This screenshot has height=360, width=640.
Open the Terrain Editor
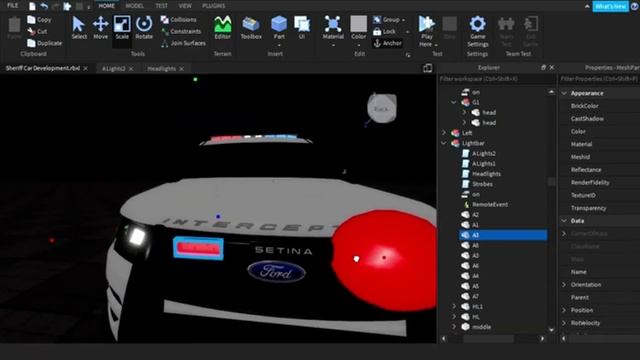point(222,28)
